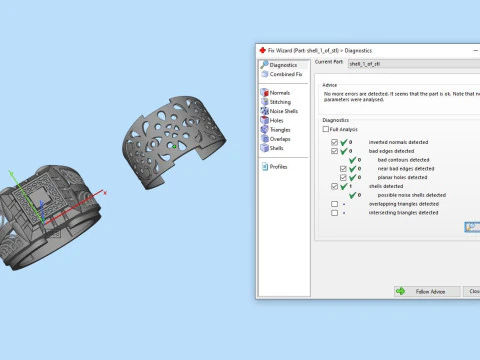Click the Current Part name field
480x360 pixels.
(414, 64)
